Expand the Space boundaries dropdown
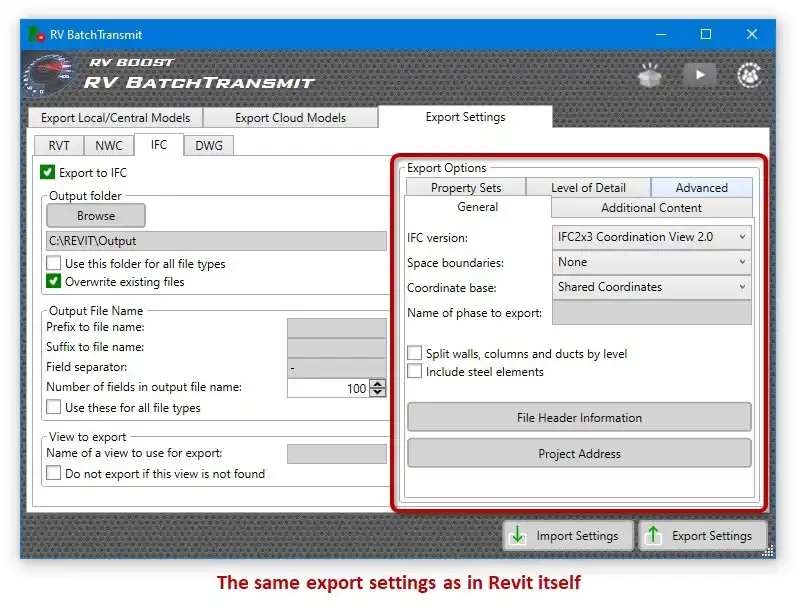The width and height of the screenshot is (798, 609). pos(651,262)
